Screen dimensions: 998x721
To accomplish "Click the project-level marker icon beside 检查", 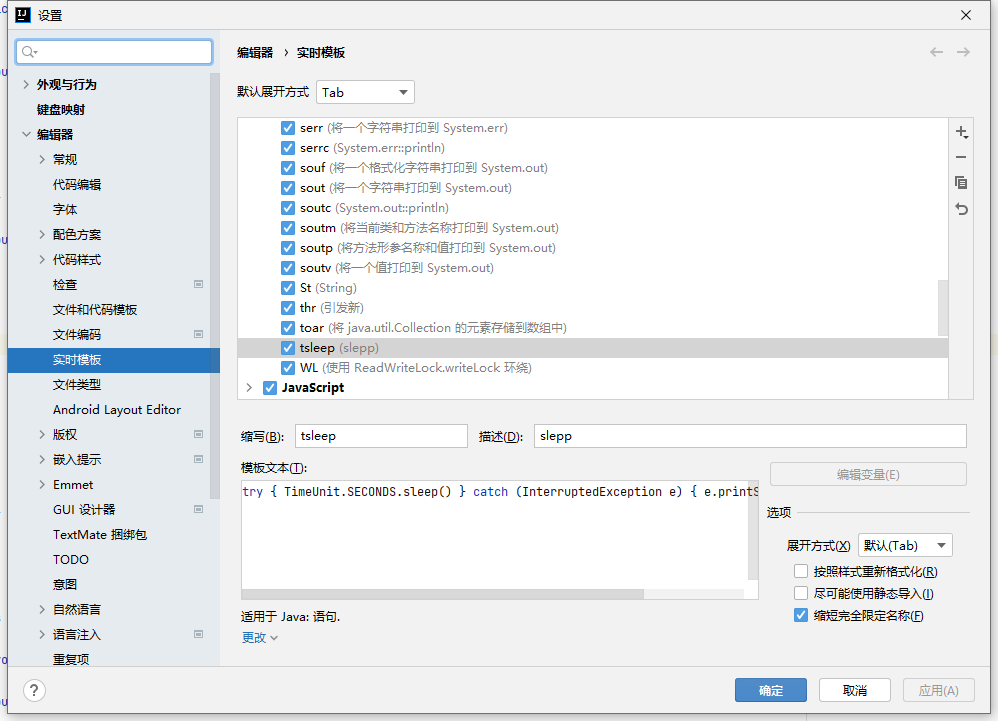I will click(199, 284).
